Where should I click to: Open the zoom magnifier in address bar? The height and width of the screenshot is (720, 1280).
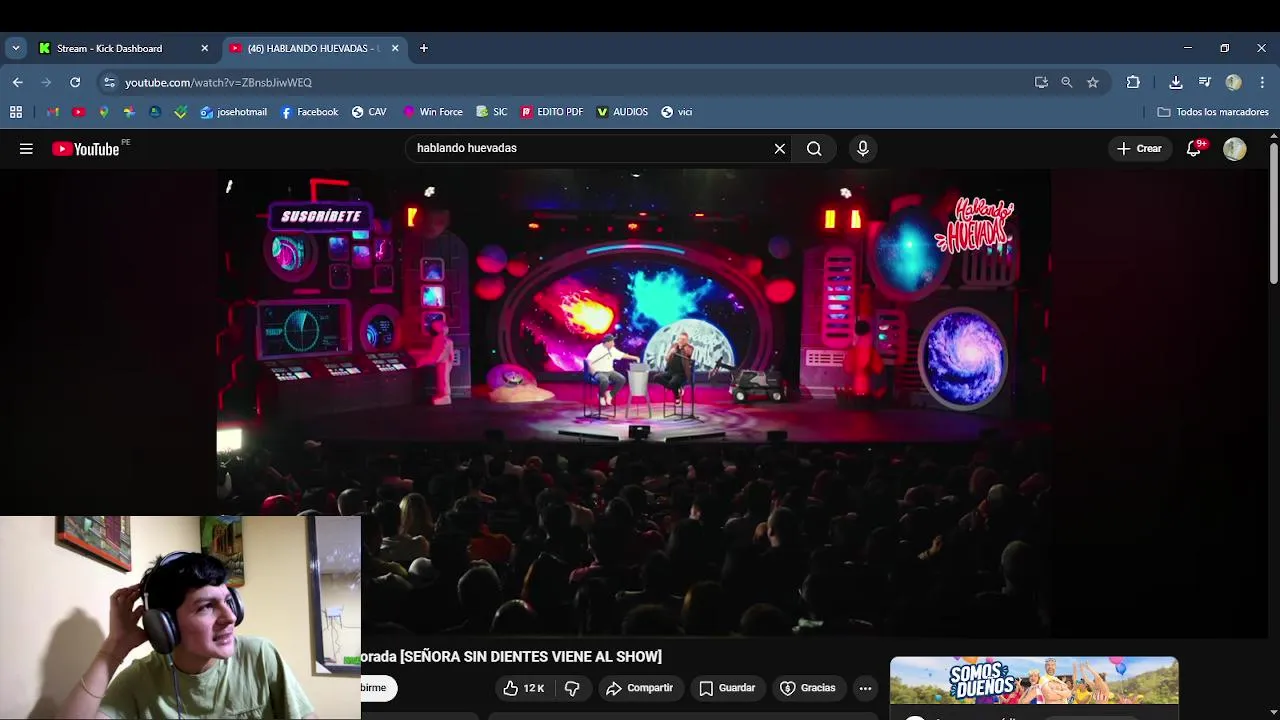(1067, 82)
